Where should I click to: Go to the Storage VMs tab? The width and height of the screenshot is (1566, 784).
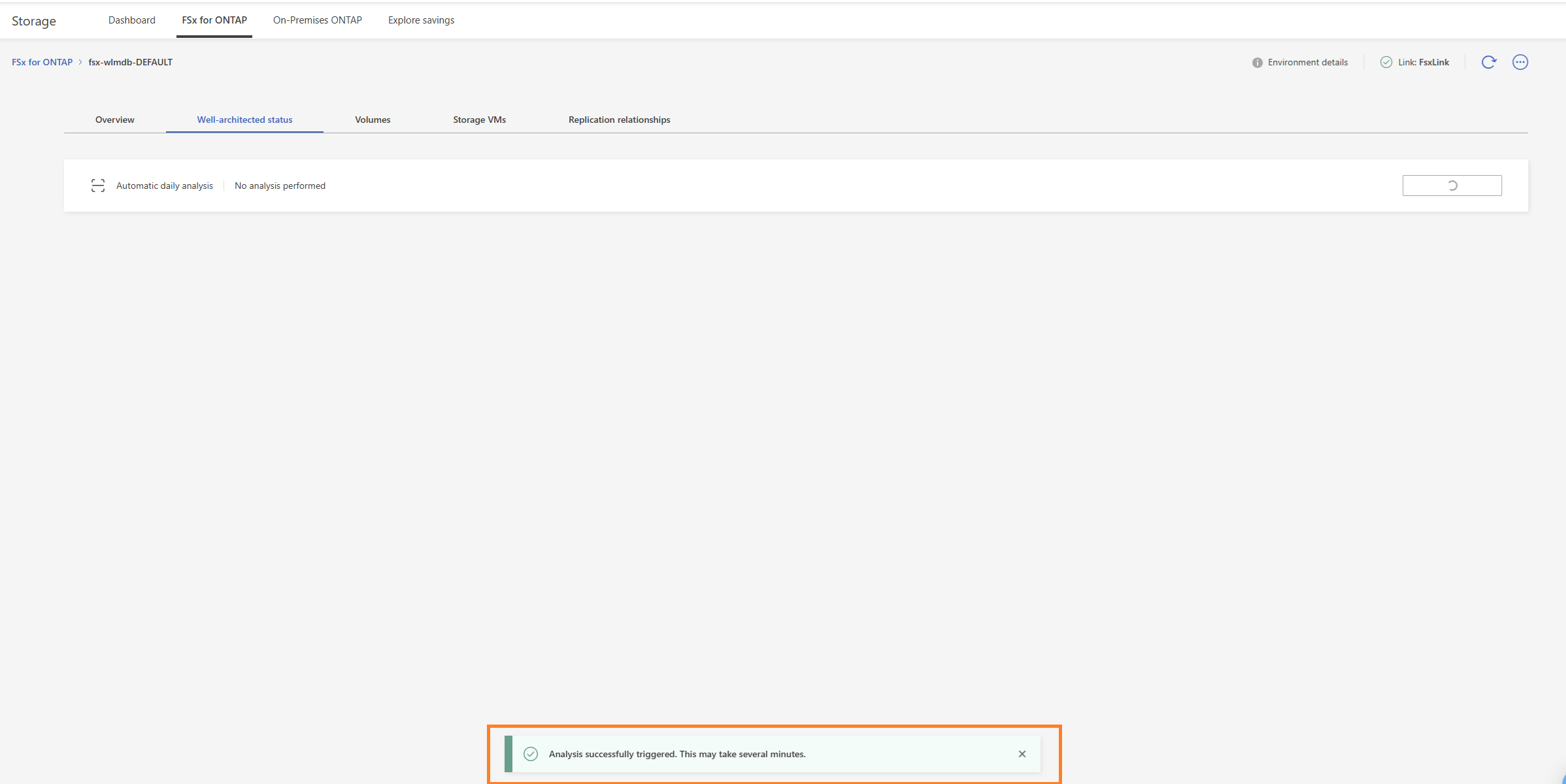coord(480,120)
